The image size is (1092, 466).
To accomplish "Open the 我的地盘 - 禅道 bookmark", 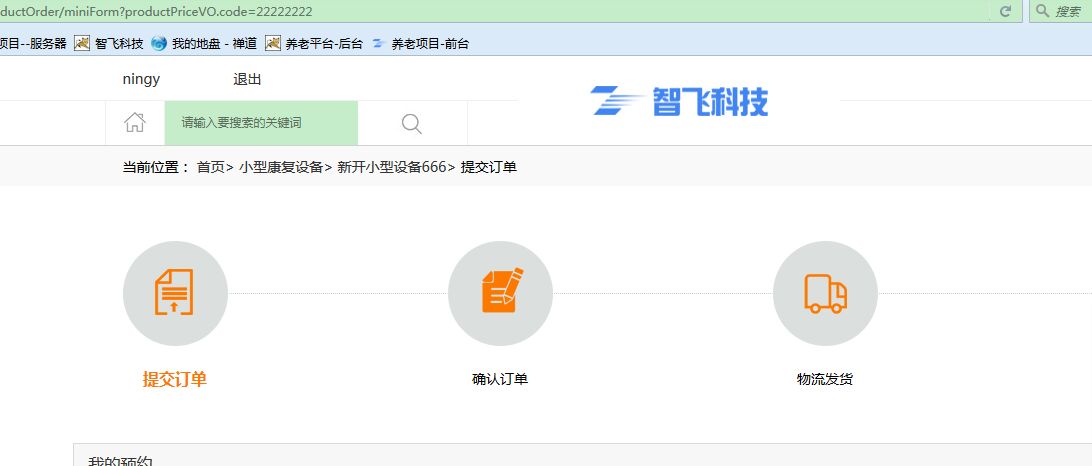I will click(x=204, y=43).
